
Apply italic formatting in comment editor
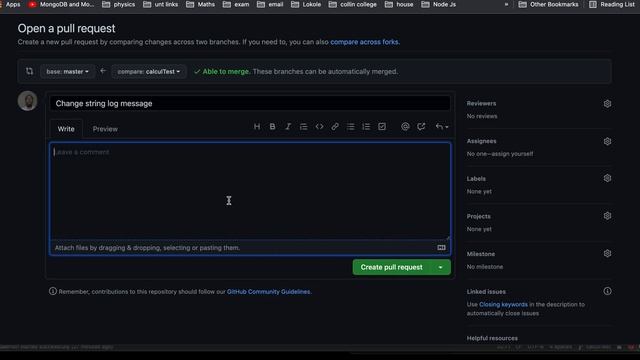click(288, 127)
